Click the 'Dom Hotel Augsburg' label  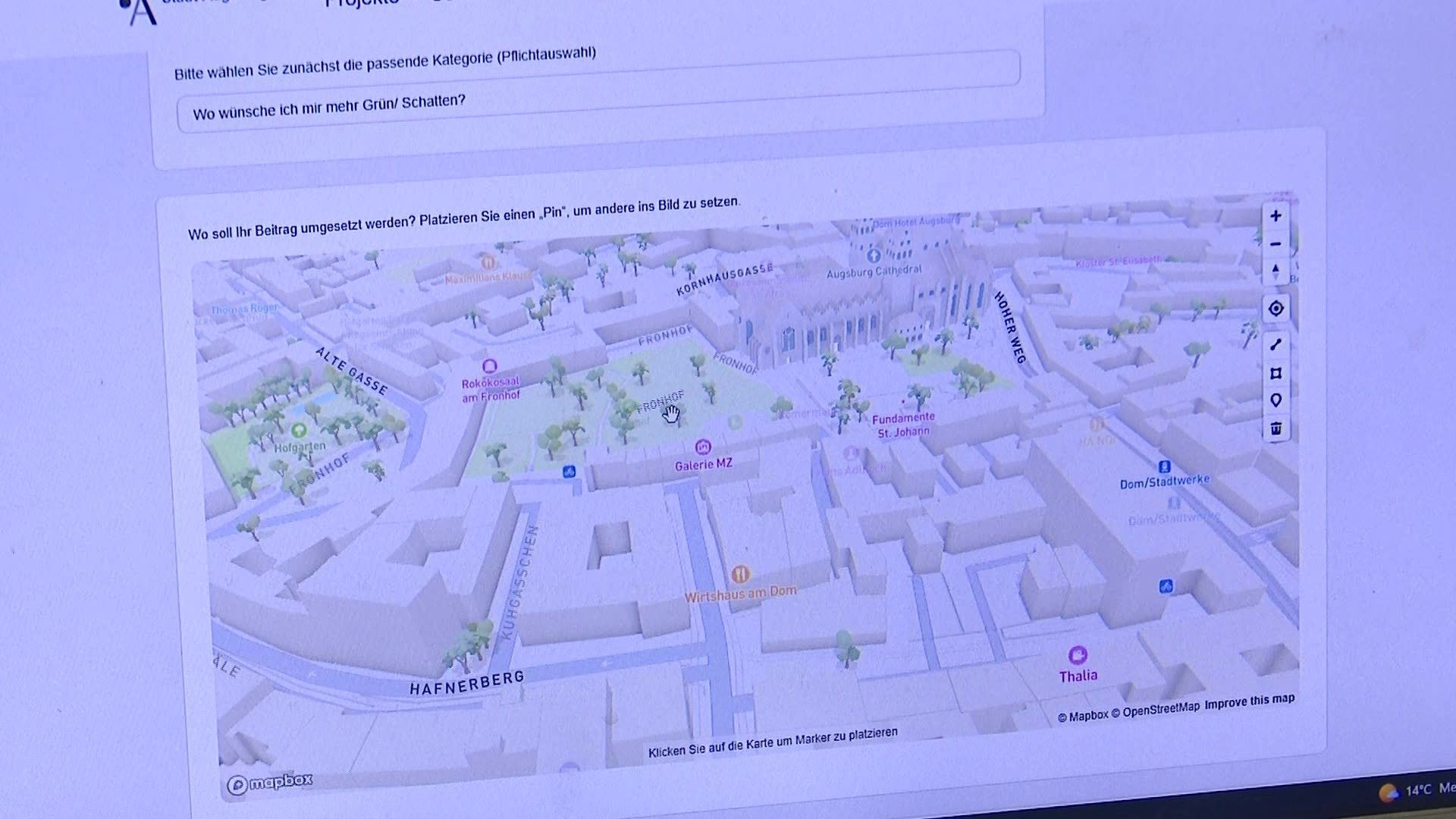[916, 222]
